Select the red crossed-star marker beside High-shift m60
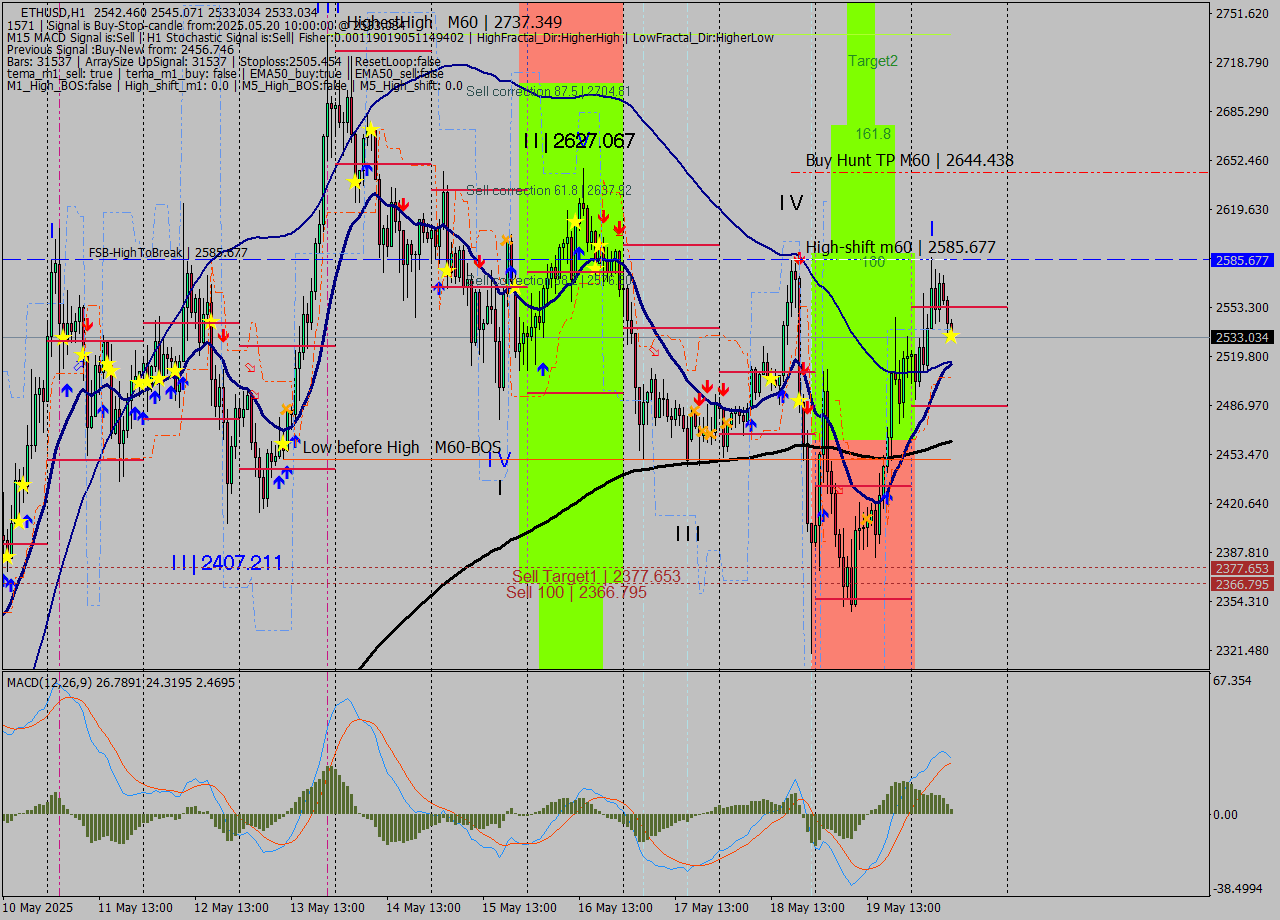 tap(800, 258)
